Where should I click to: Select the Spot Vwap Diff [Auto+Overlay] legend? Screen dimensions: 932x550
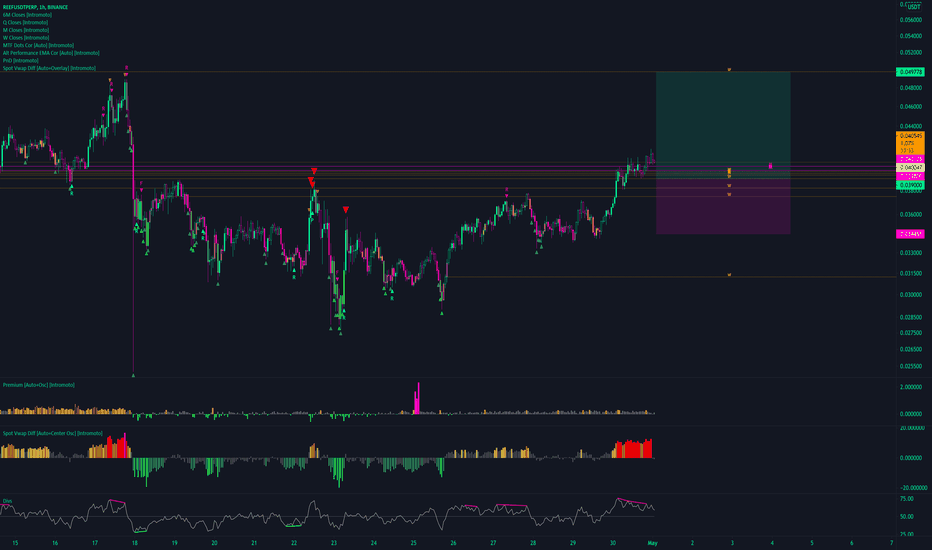click(x=49, y=68)
